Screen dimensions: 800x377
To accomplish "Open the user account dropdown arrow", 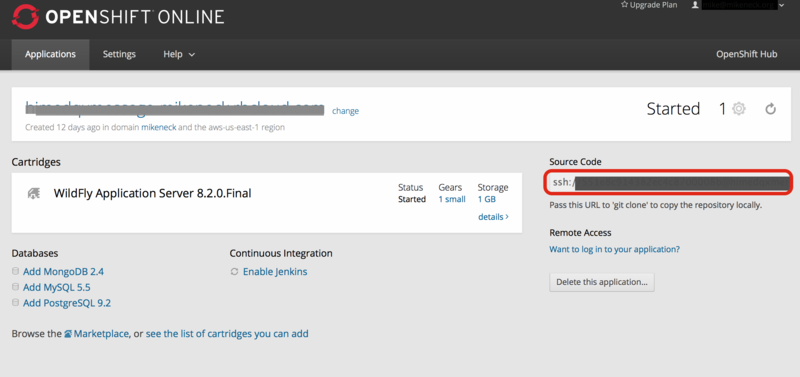I will tap(781, 5).
